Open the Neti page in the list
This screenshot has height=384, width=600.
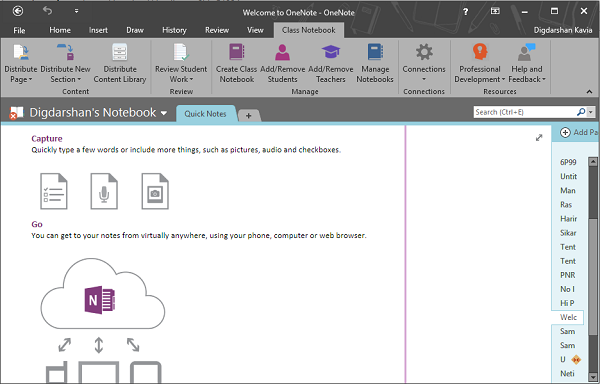pyautogui.click(x=568, y=374)
